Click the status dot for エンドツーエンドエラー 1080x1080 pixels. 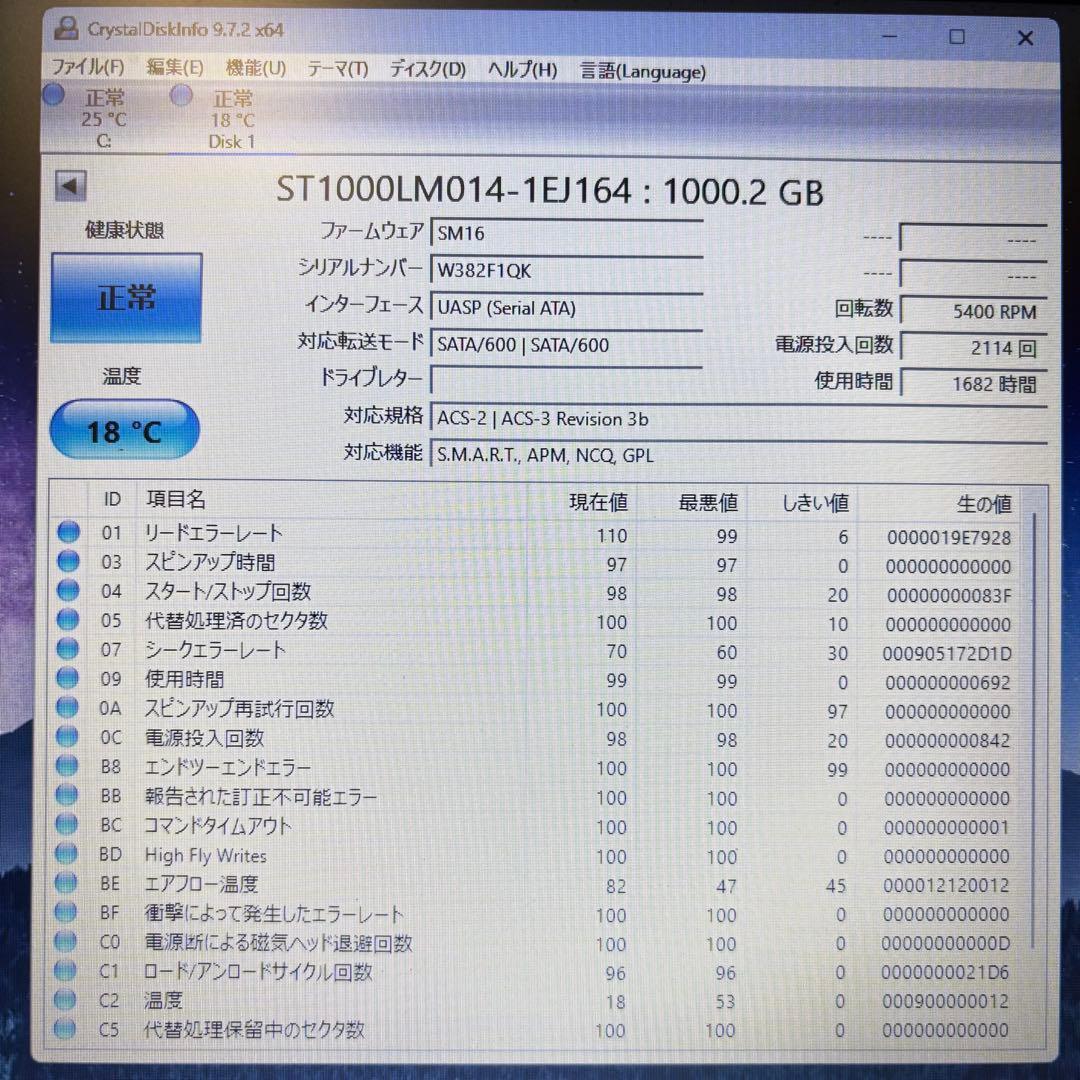[67, 765]
